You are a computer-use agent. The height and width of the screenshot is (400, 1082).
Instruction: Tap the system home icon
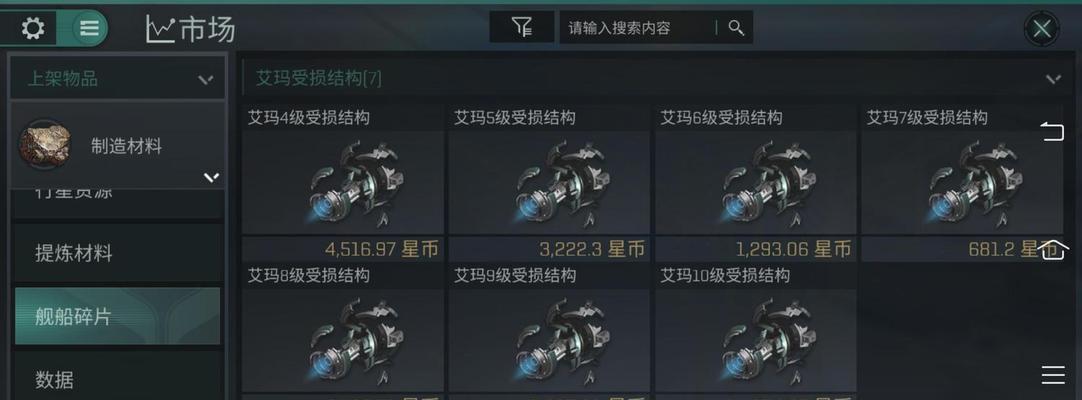(1053, 250)
